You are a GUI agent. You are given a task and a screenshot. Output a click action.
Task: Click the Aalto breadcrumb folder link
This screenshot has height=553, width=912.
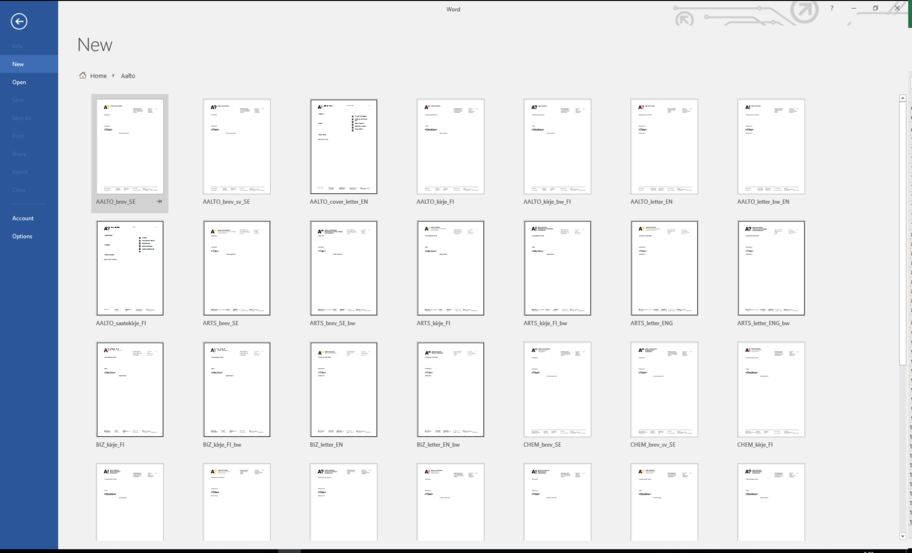128,76
